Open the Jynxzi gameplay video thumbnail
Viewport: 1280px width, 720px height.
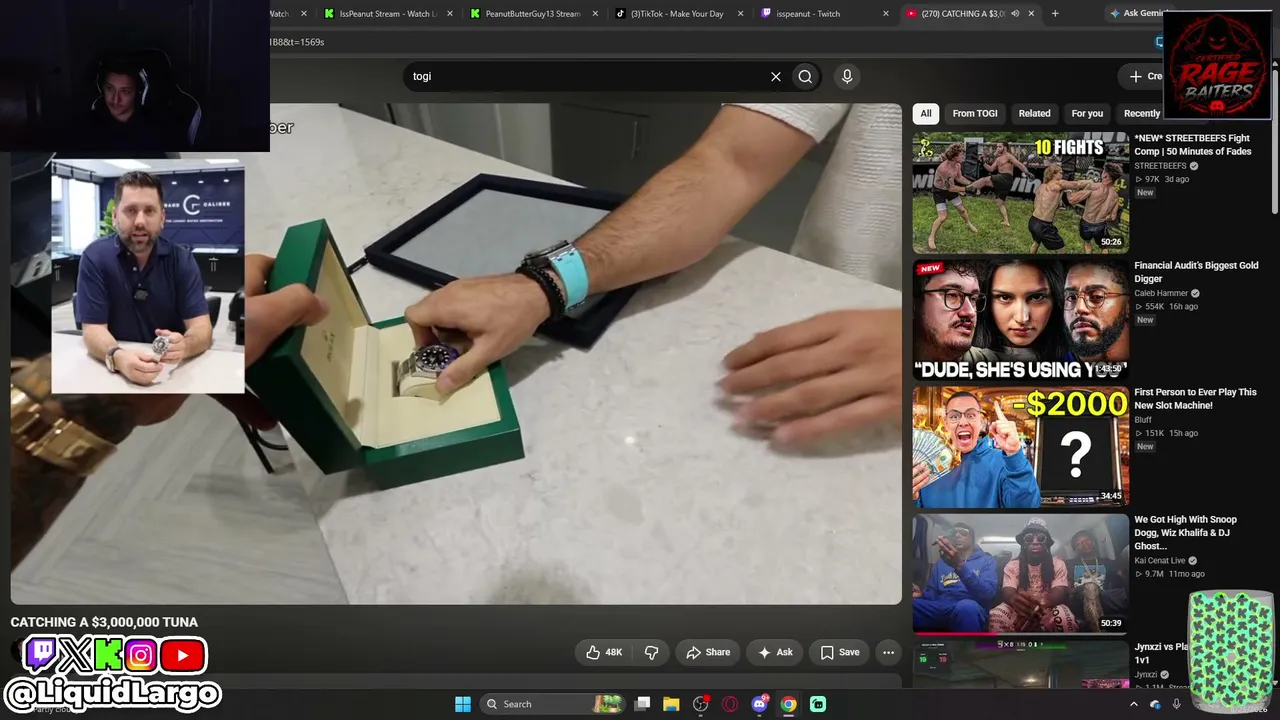1020,663
